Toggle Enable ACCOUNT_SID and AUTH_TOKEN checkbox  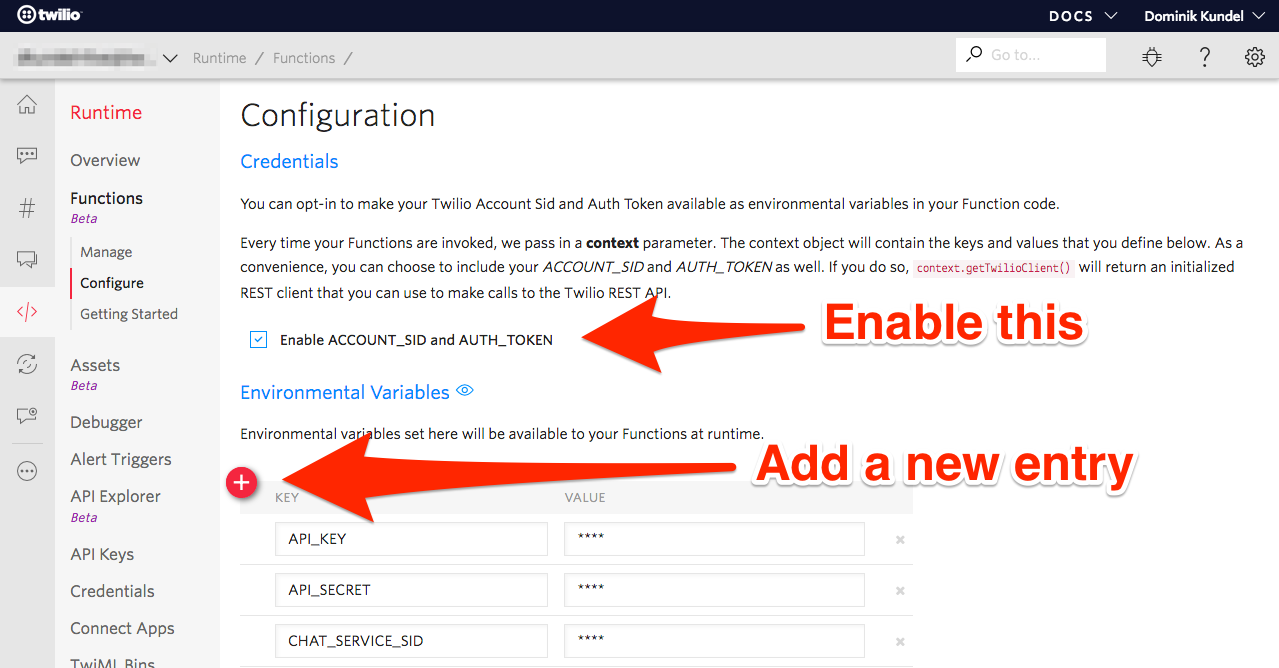click(259, 340)
